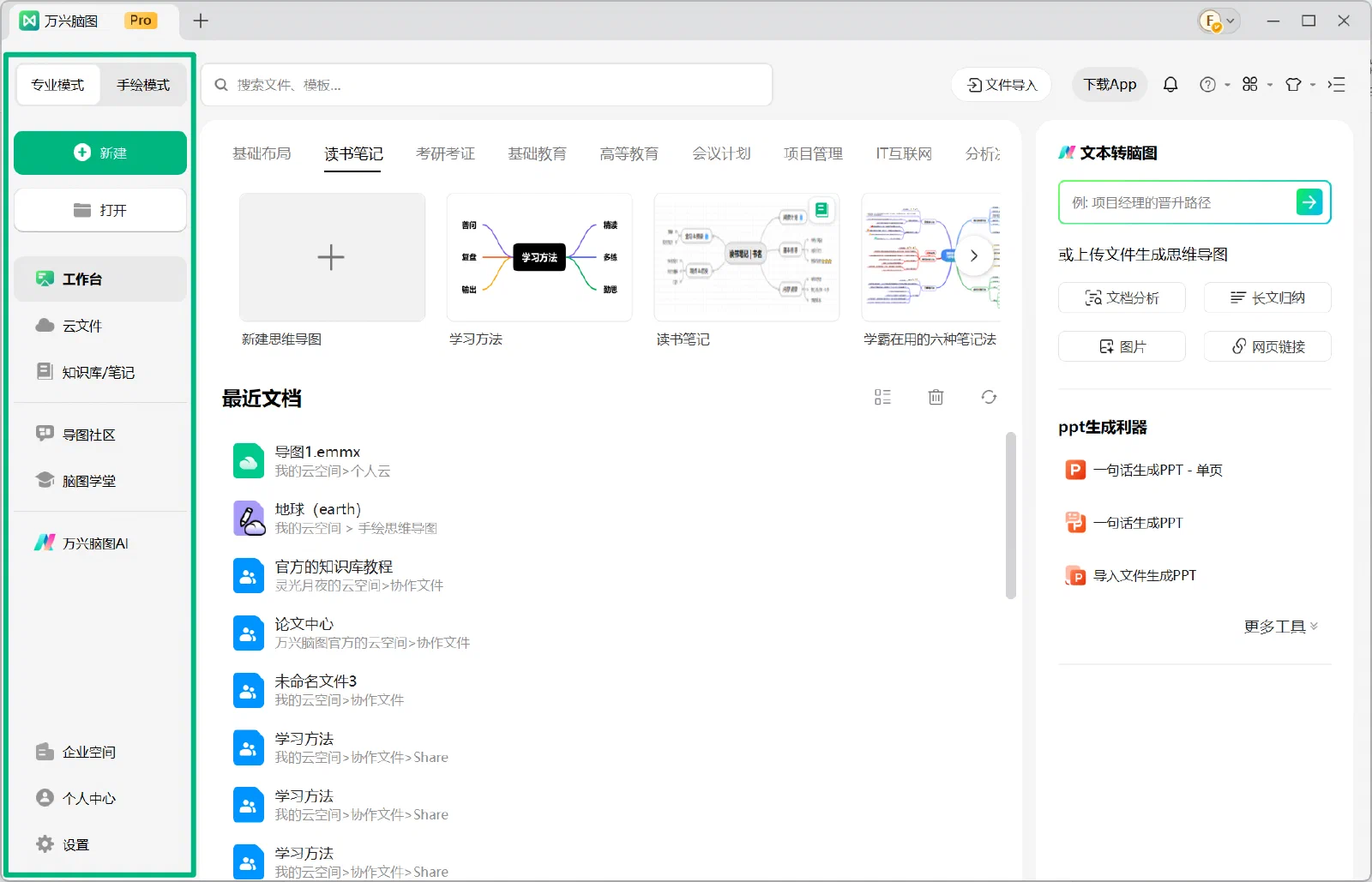
Task: Add a new tab with plus icon
Action: click(x=201, y=21)
